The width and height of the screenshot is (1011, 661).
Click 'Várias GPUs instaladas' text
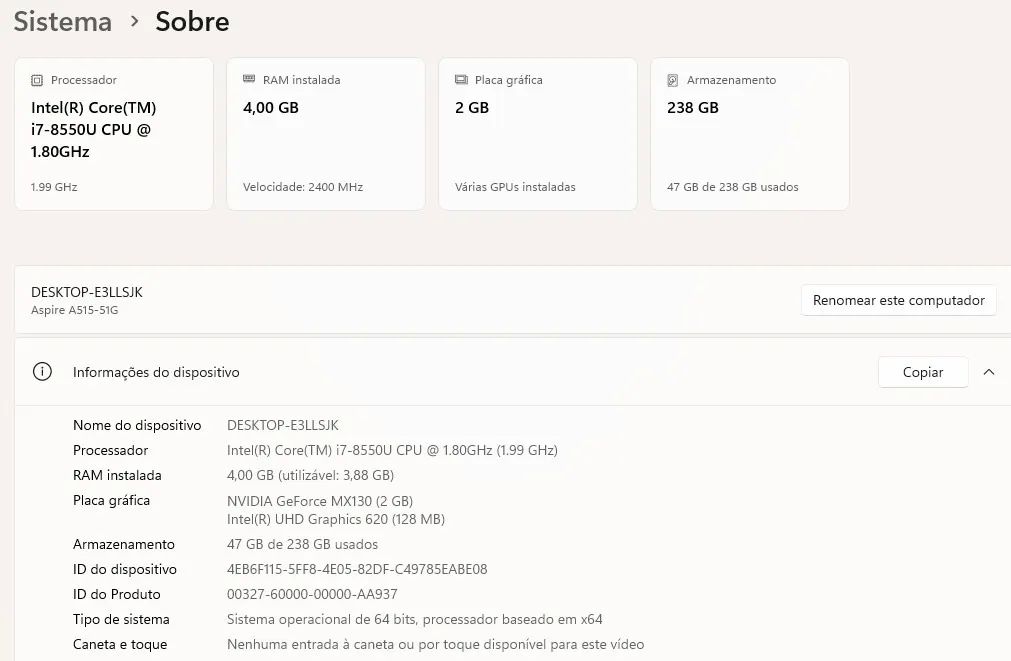(x=515, y=187)
